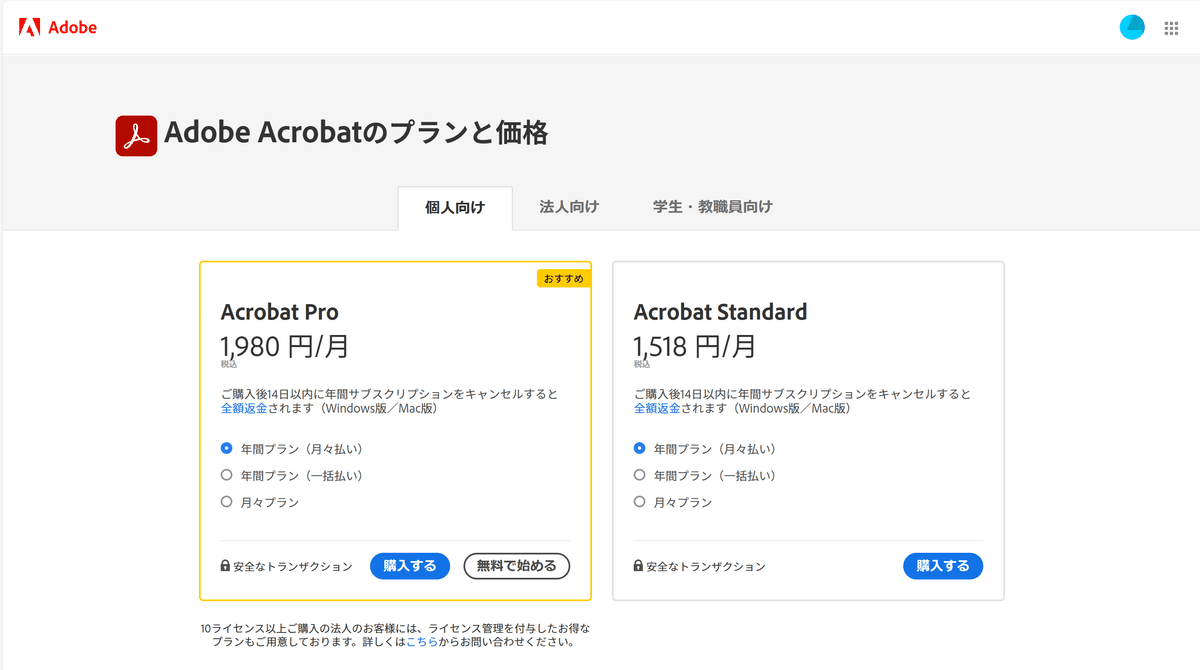The image size is (1200, 670).
Task: Open the user profile avatar
Action: click(1132, 28)
